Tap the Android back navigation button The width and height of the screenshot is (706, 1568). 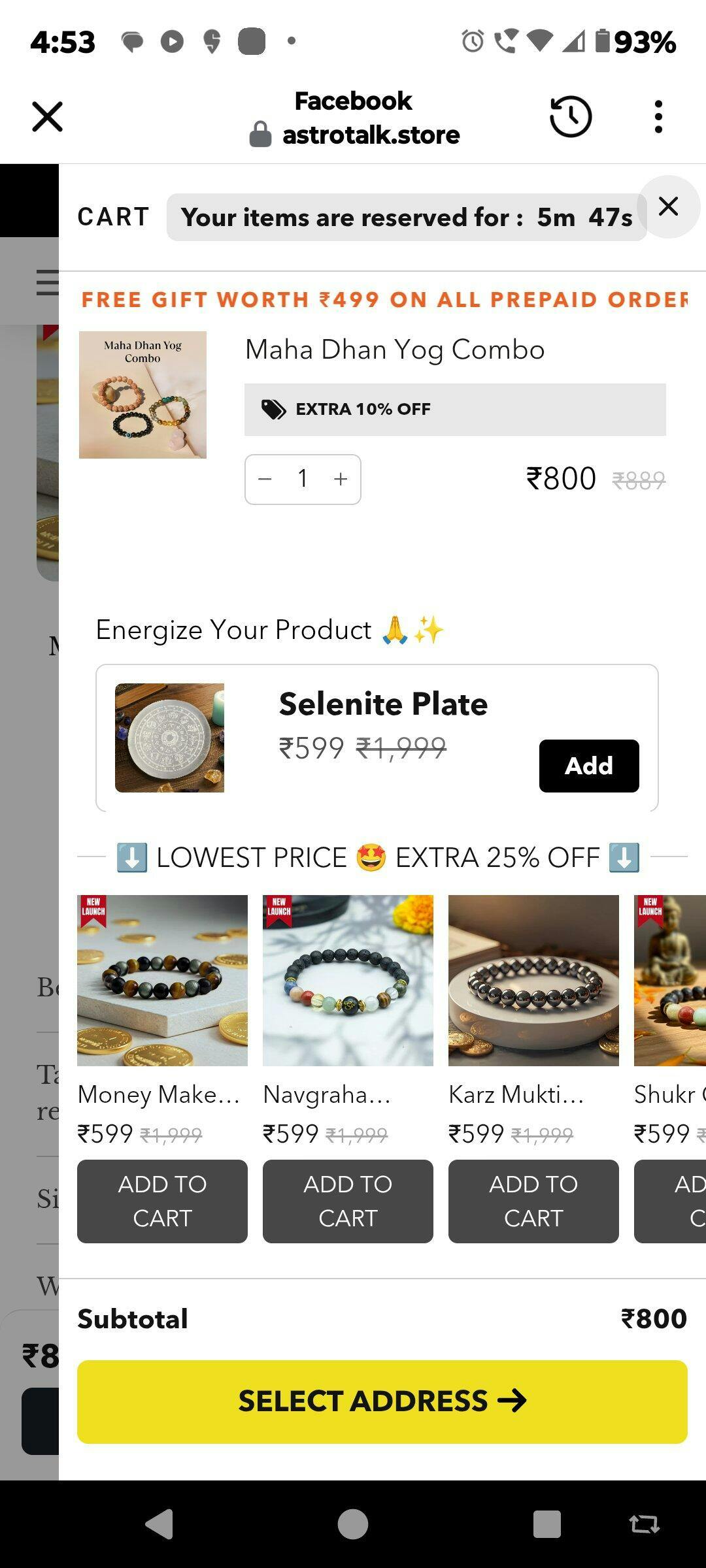(159, 1524)
